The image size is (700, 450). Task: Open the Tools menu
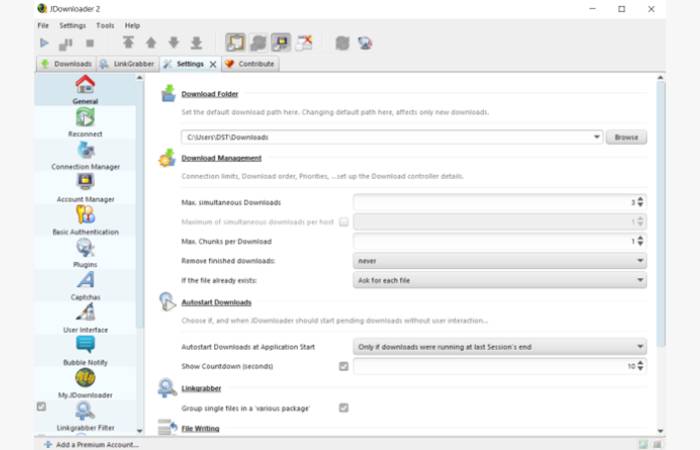point(105,25)
